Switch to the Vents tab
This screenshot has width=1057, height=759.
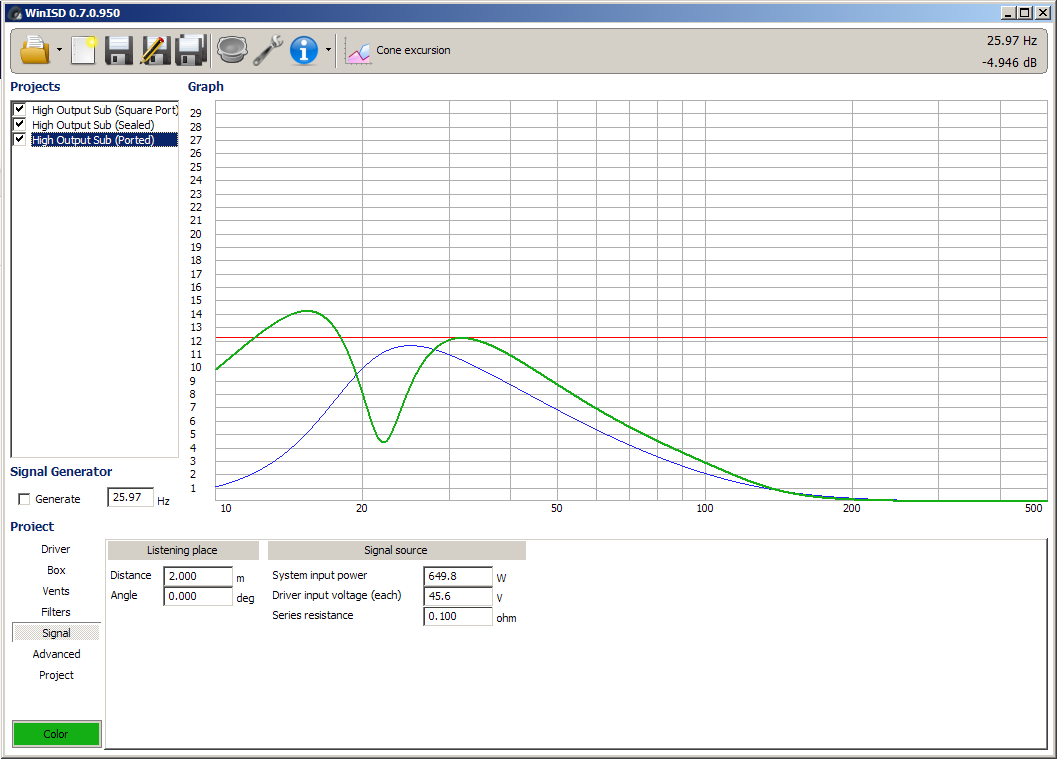(56, 591)
